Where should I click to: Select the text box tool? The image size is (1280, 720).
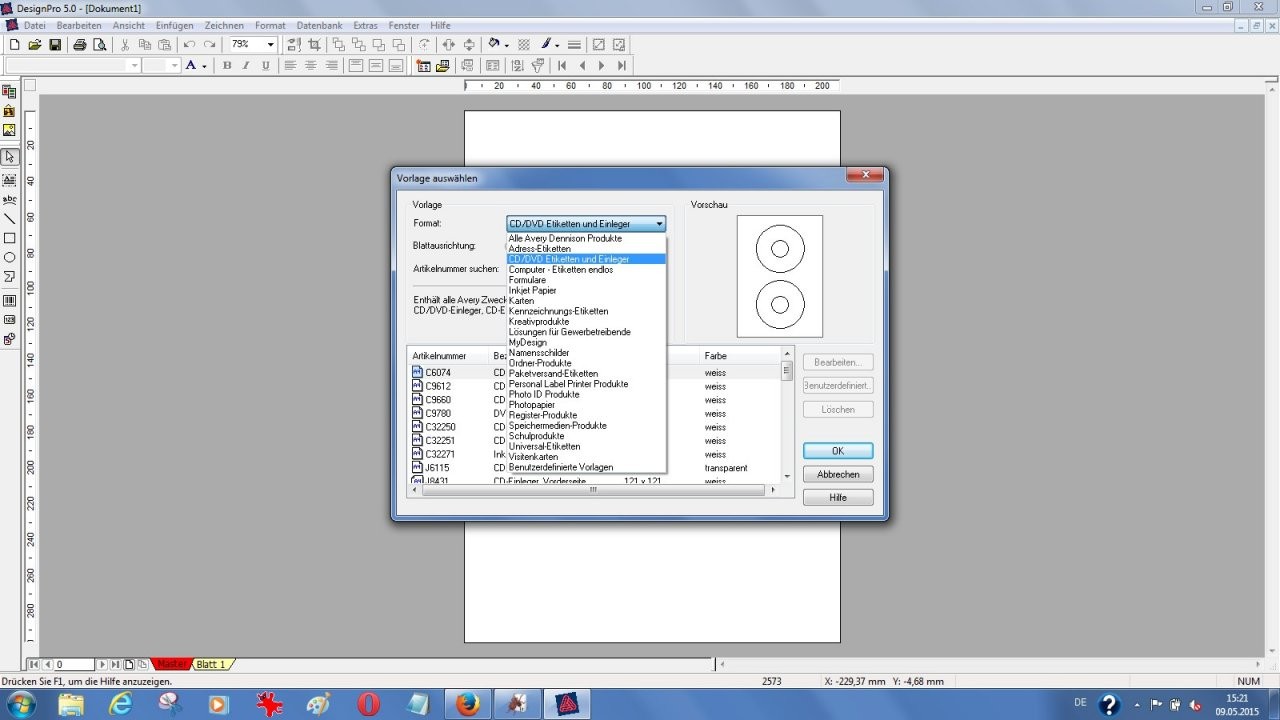pyautogui.click(x=9, y=180)
